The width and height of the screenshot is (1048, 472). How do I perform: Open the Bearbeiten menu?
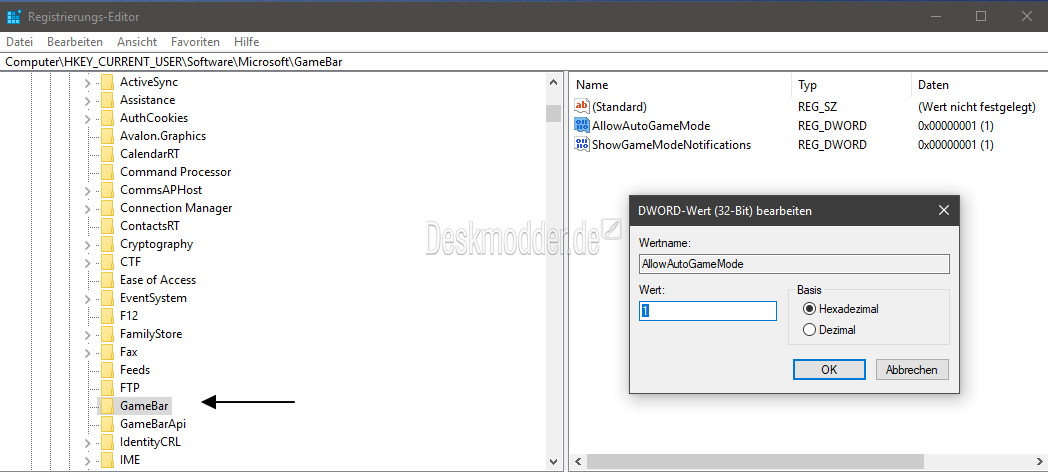pos(75,41)
